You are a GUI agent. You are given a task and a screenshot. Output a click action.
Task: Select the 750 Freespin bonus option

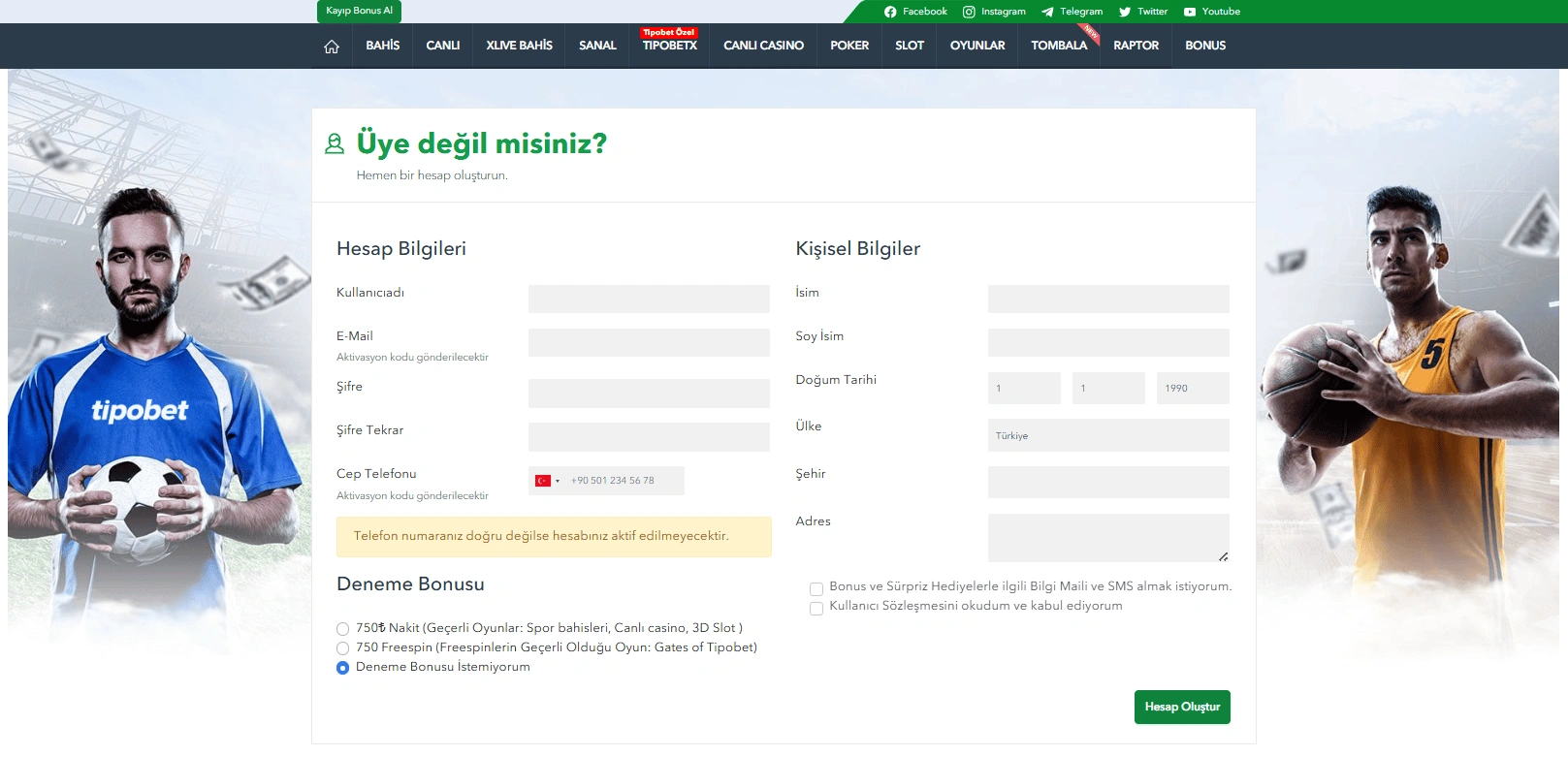point(342,648)
